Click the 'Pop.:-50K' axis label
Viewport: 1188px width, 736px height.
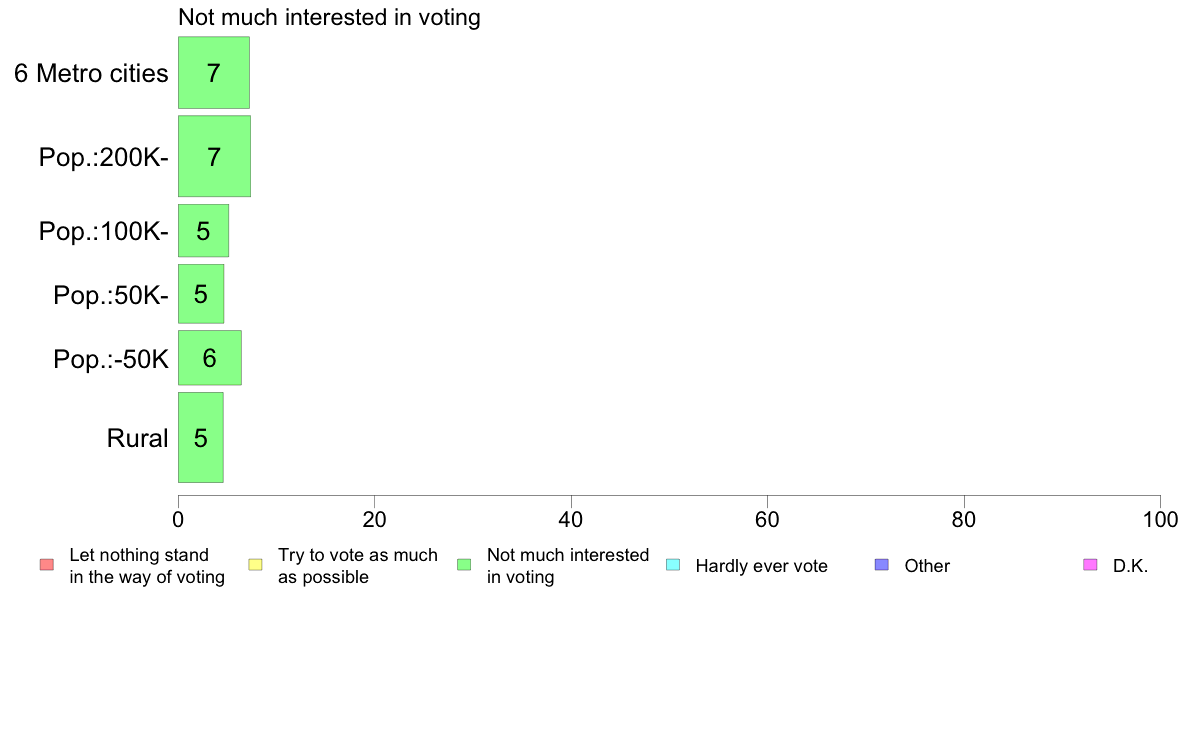click(x=111, y=359)
